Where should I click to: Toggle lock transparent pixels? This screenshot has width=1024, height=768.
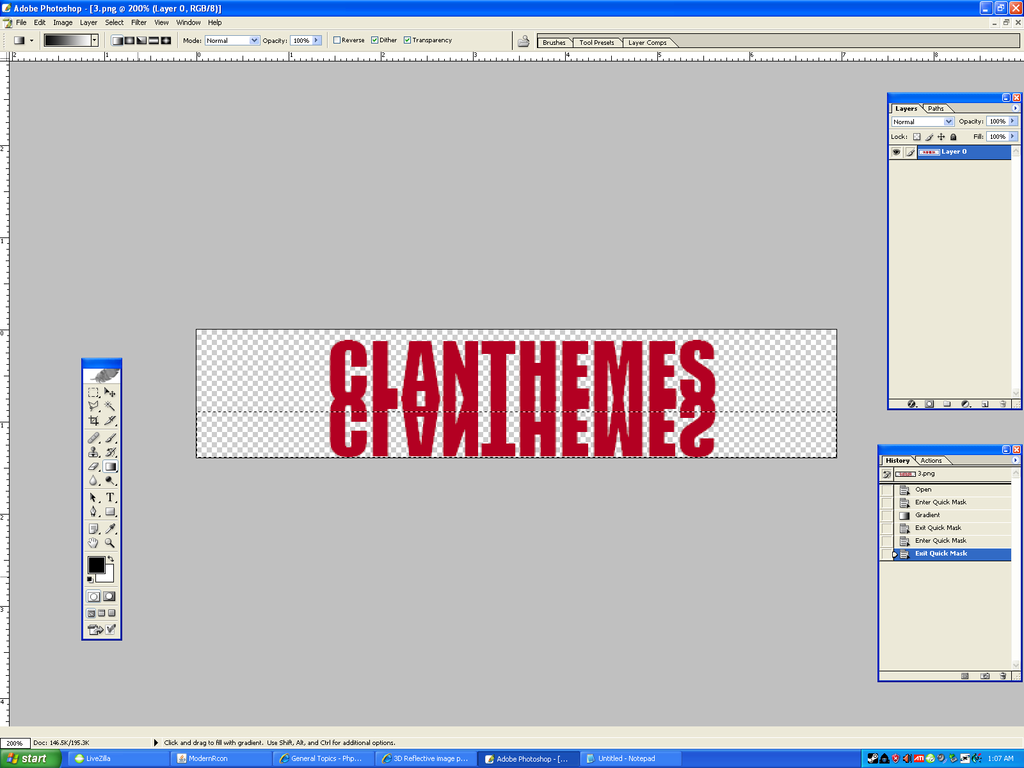pyautogui.click(x=916, y=137)
